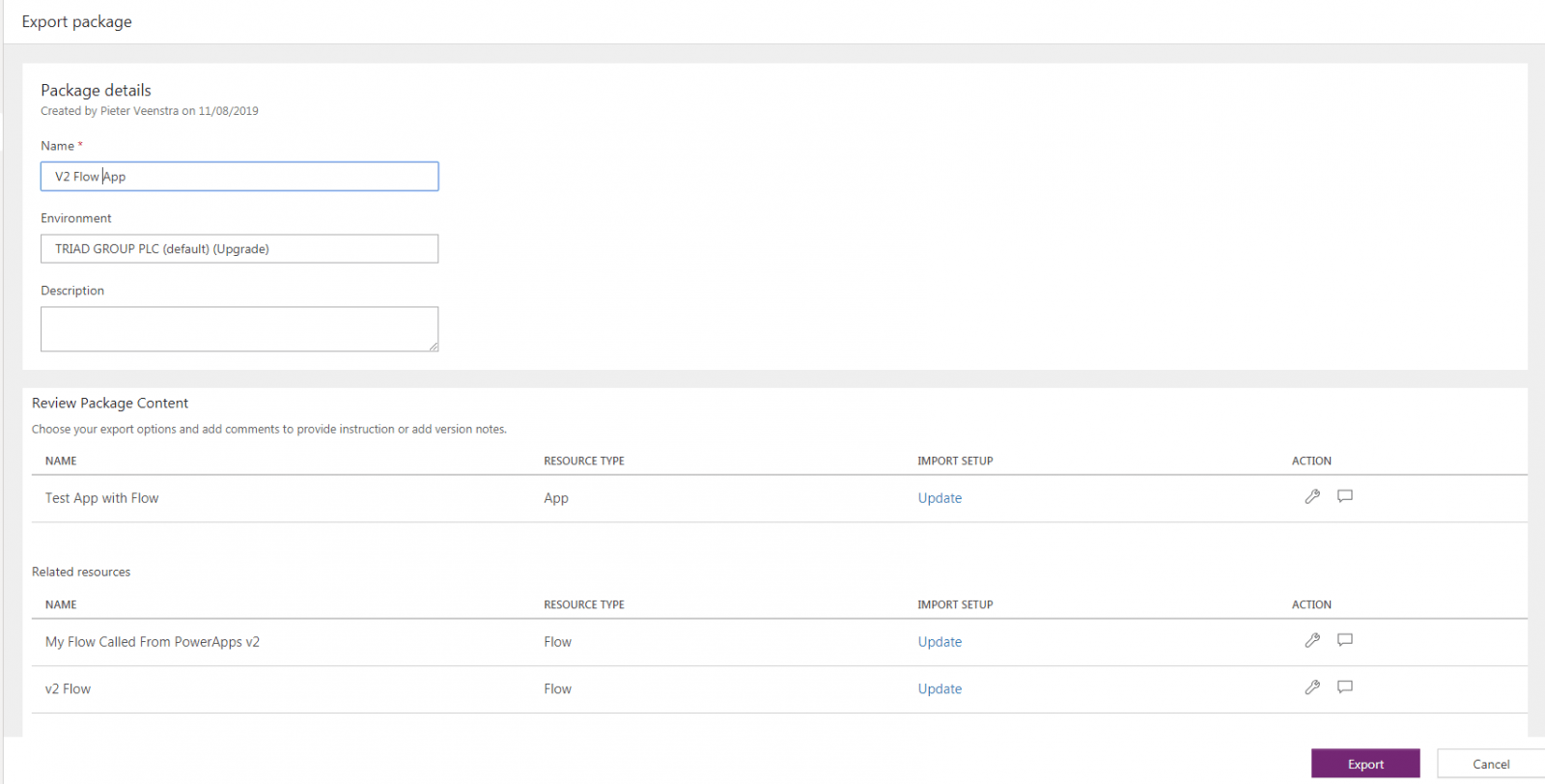Screen dimensions: 1545x784
Task: Click Flow type in v2 Flow row
Action: pos(557,689)
